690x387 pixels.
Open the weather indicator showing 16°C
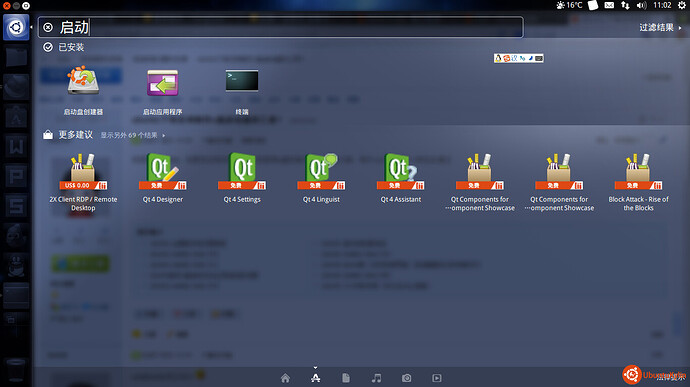pos(569,5)
